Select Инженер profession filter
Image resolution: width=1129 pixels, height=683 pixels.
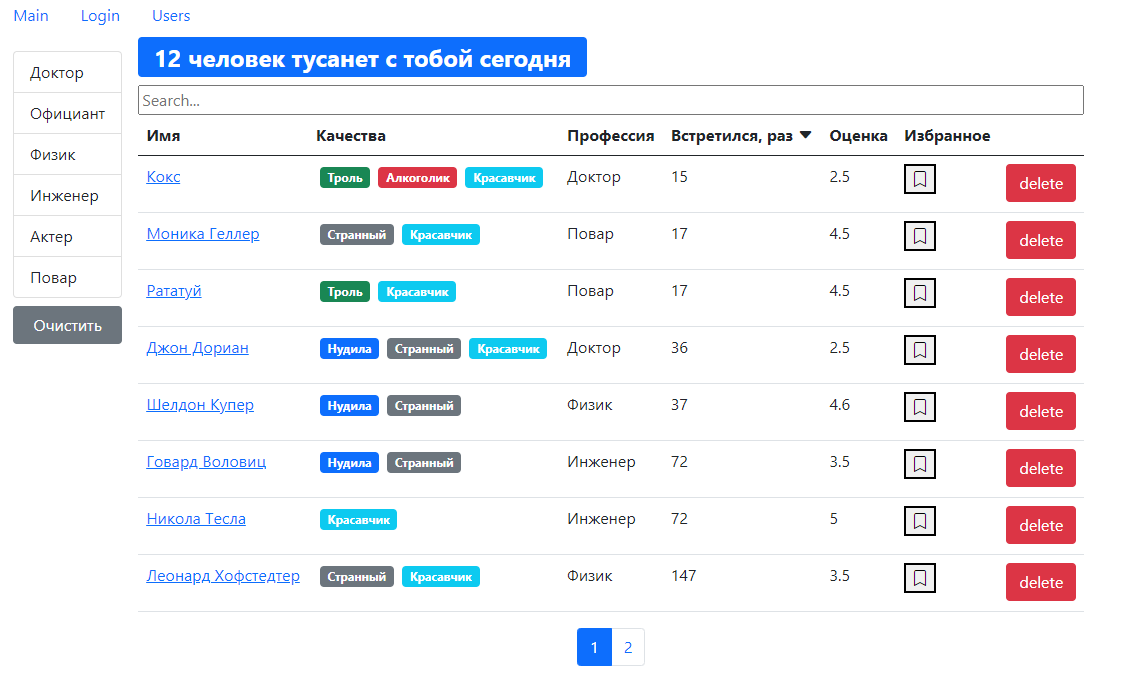[68, 195]
